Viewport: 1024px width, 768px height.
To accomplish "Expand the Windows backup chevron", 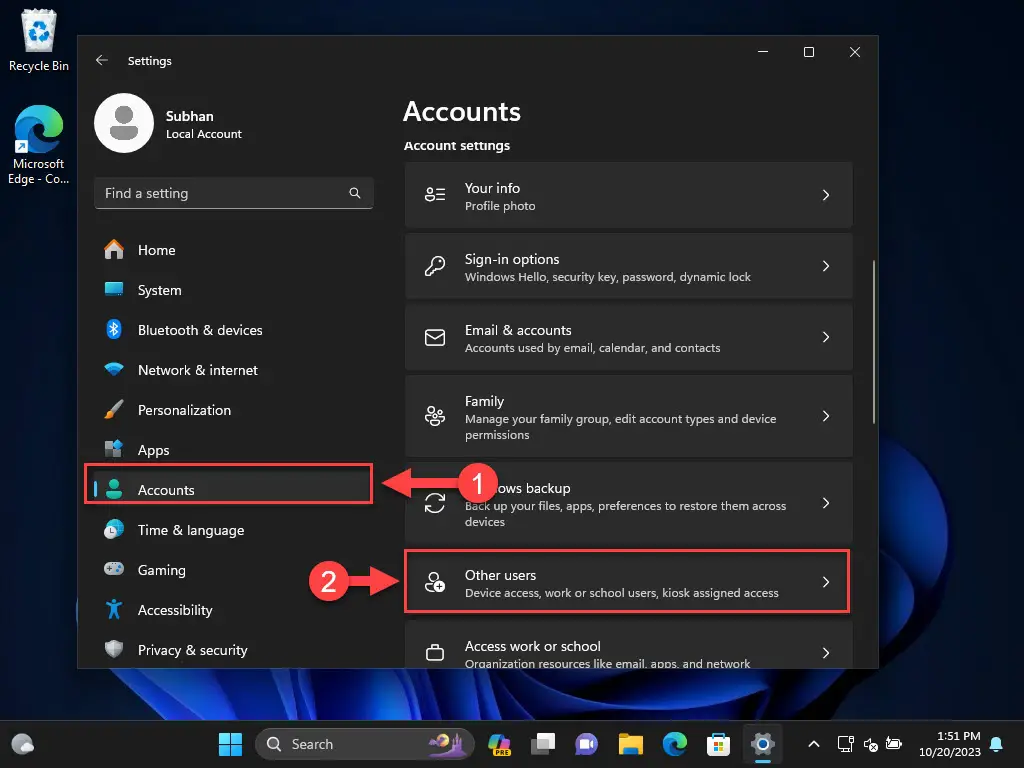I will [x=825, y=503].
